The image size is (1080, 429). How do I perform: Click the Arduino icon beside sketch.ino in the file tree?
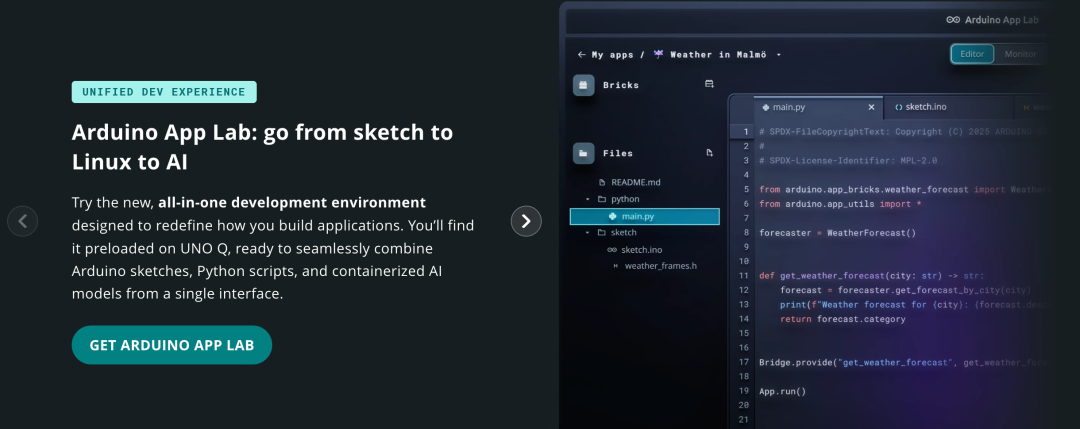(612, 249)
